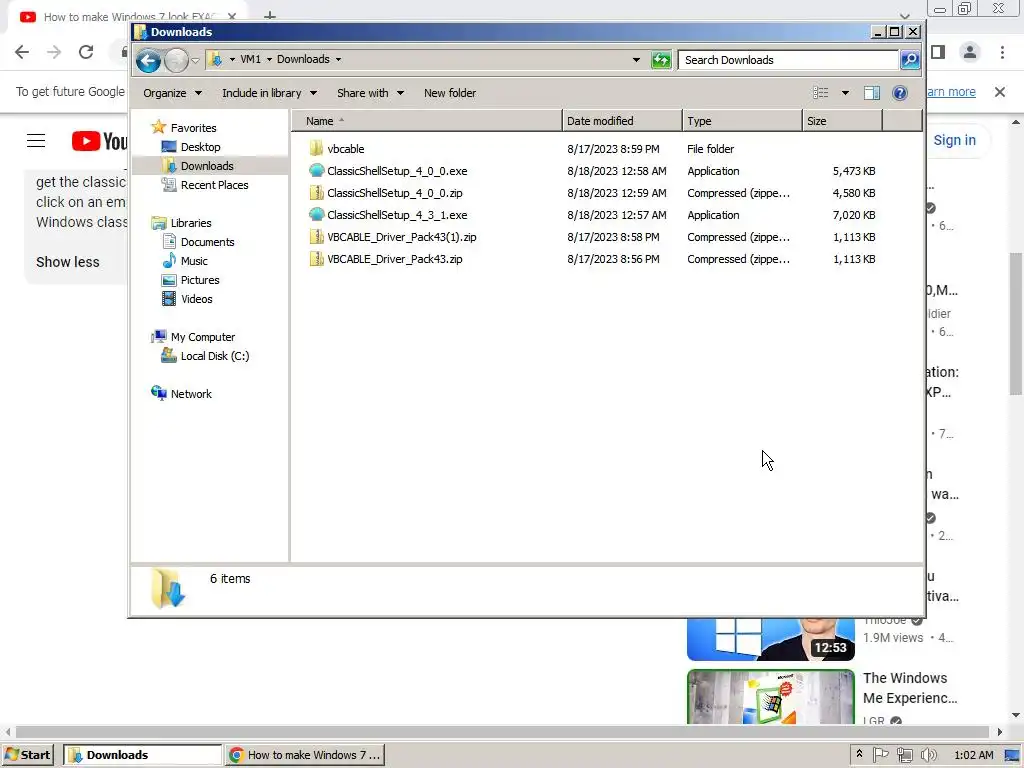
Task: Open recent locations dropdown beside Forward arrow
Action: [195, 61]
